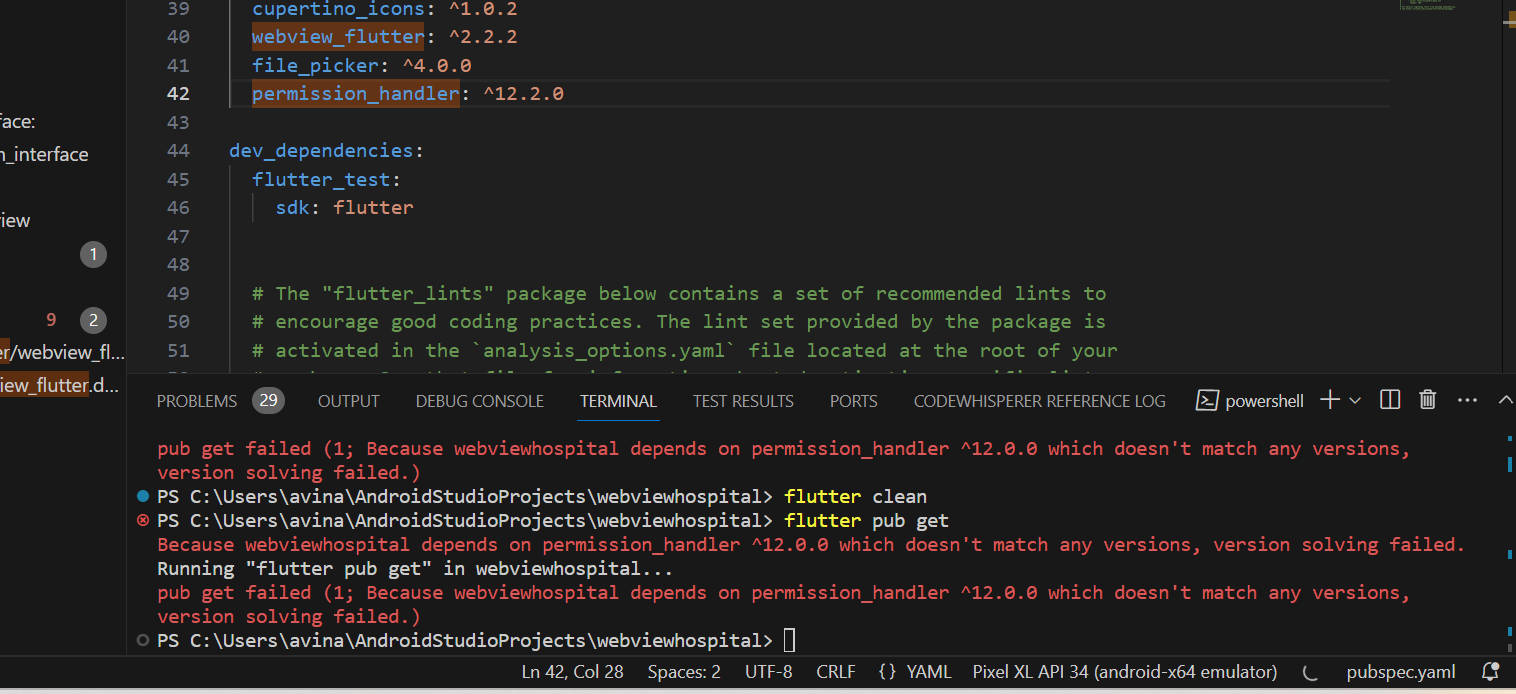1516x694 pixels.
Task: Open the CODEWHISPERER REFERENCE LOG tab
Action: (x=1040, y=401)
